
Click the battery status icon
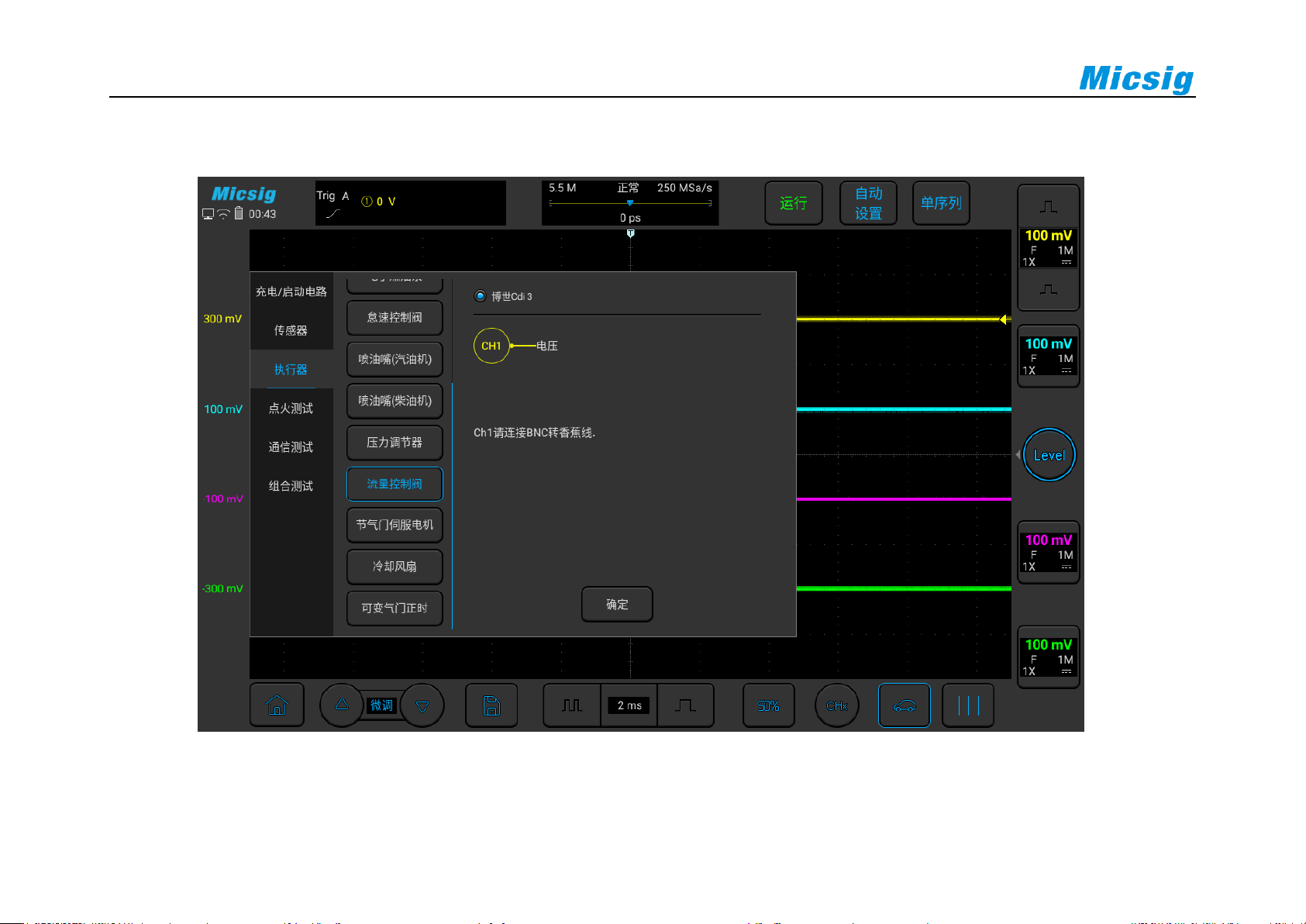(239, 213)
